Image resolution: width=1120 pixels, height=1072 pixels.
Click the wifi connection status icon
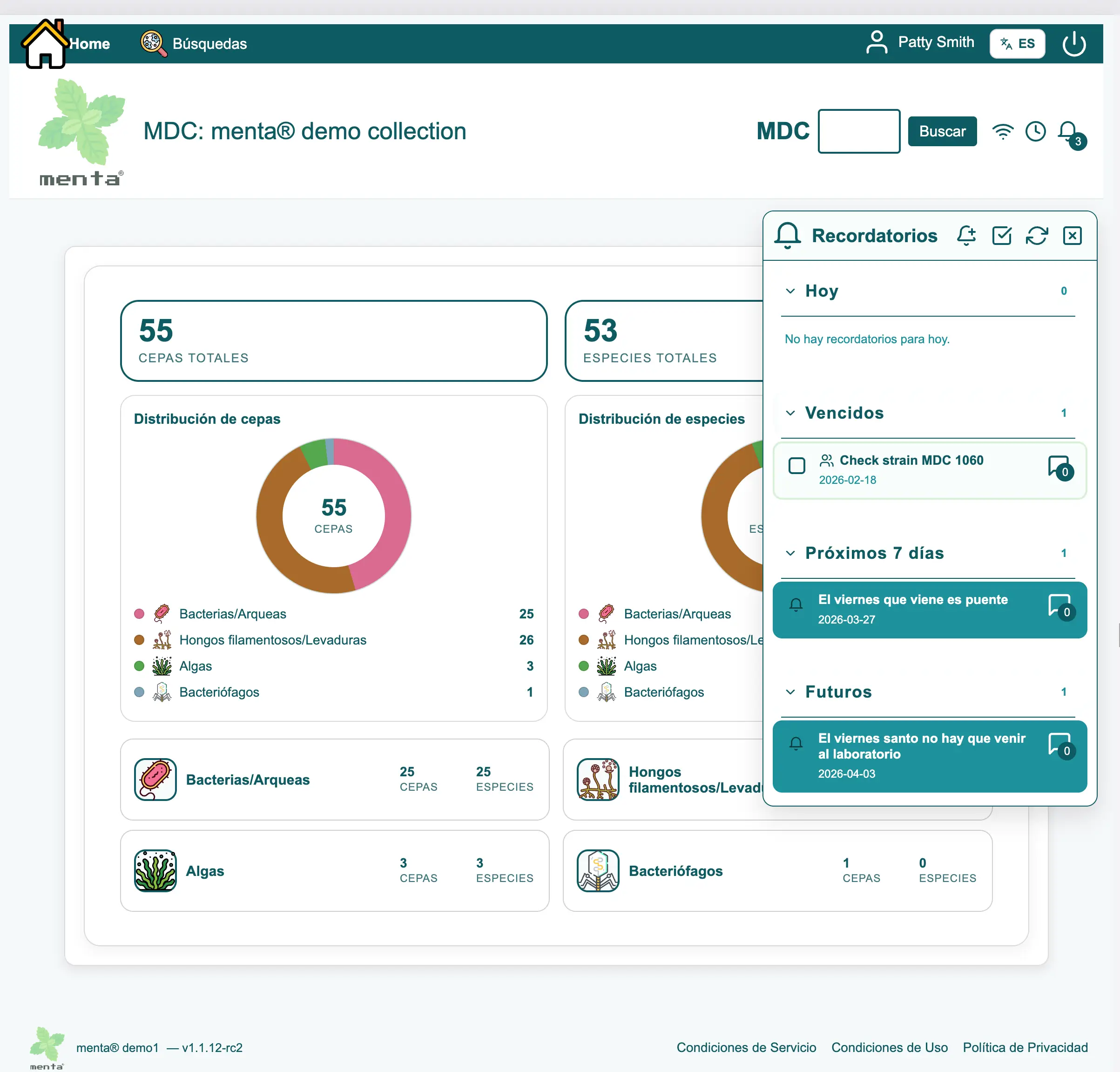tap(1003, 131)
